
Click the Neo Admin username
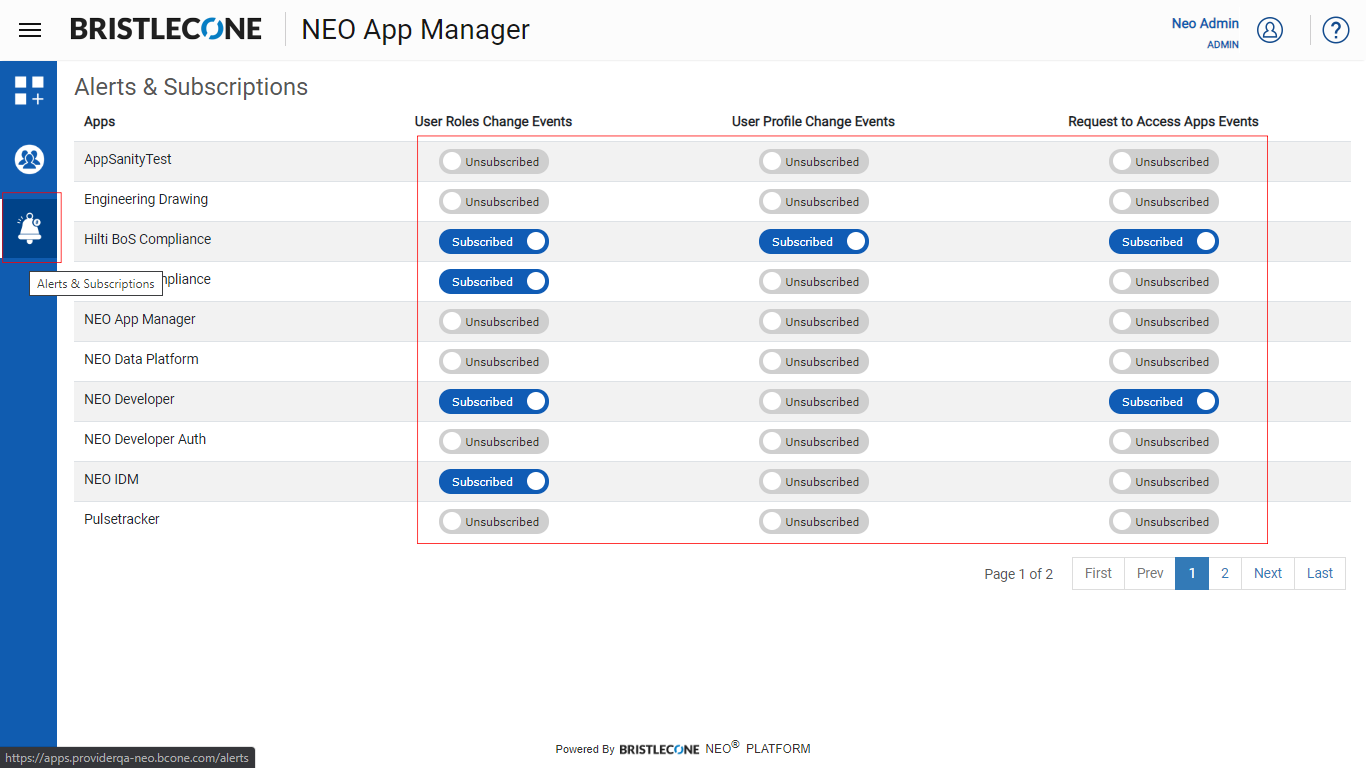[1205, 23]
